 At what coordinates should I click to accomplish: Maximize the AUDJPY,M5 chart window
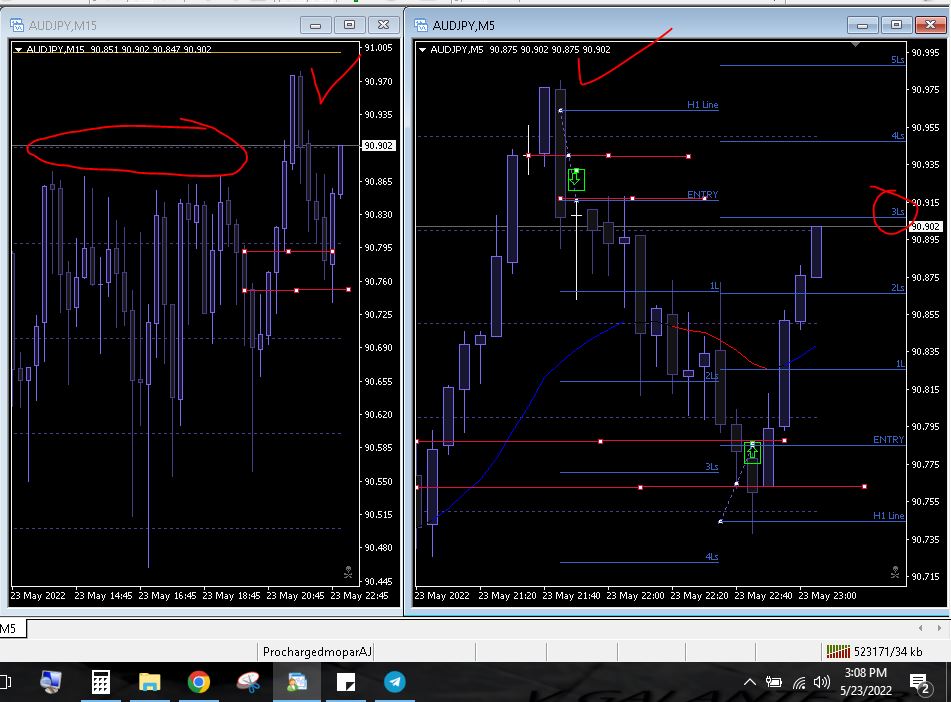tap(896, 25)
